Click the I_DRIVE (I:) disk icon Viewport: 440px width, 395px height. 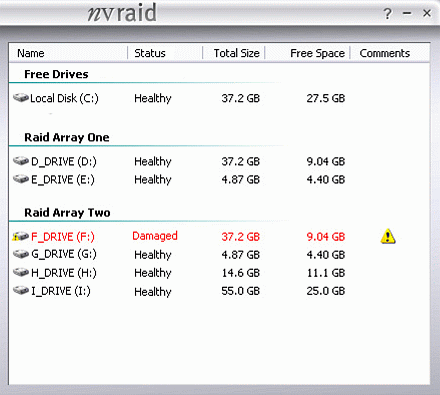(x=21, y=290)
